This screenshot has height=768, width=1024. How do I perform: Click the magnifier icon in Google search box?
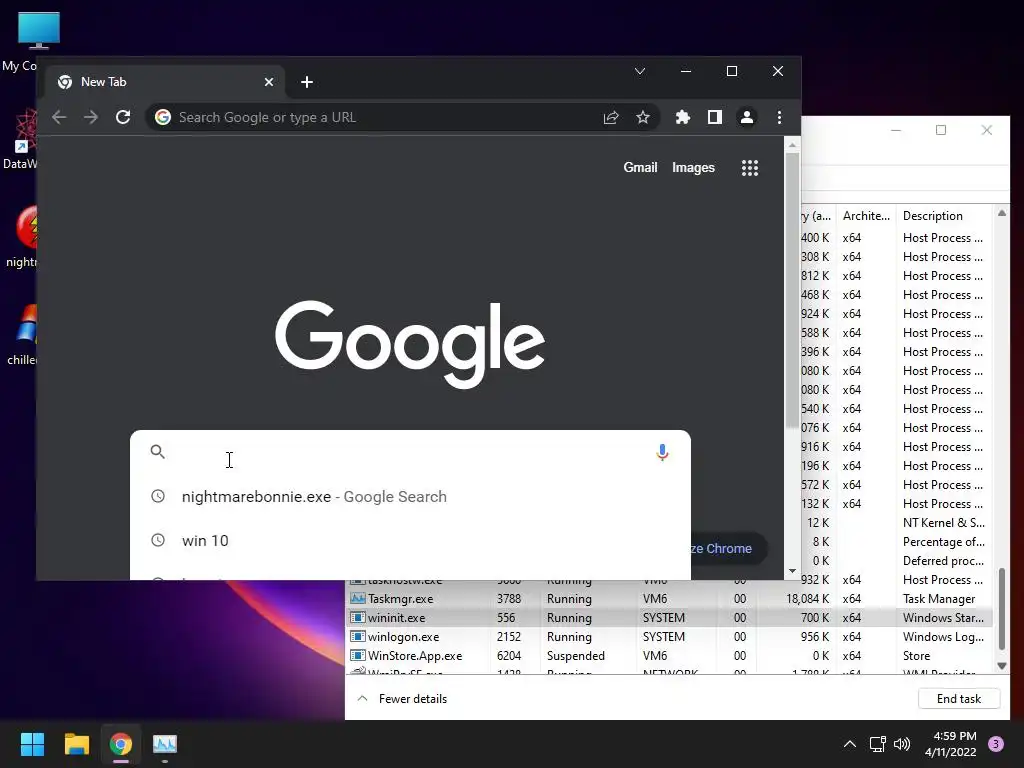(x=157, y=451)
